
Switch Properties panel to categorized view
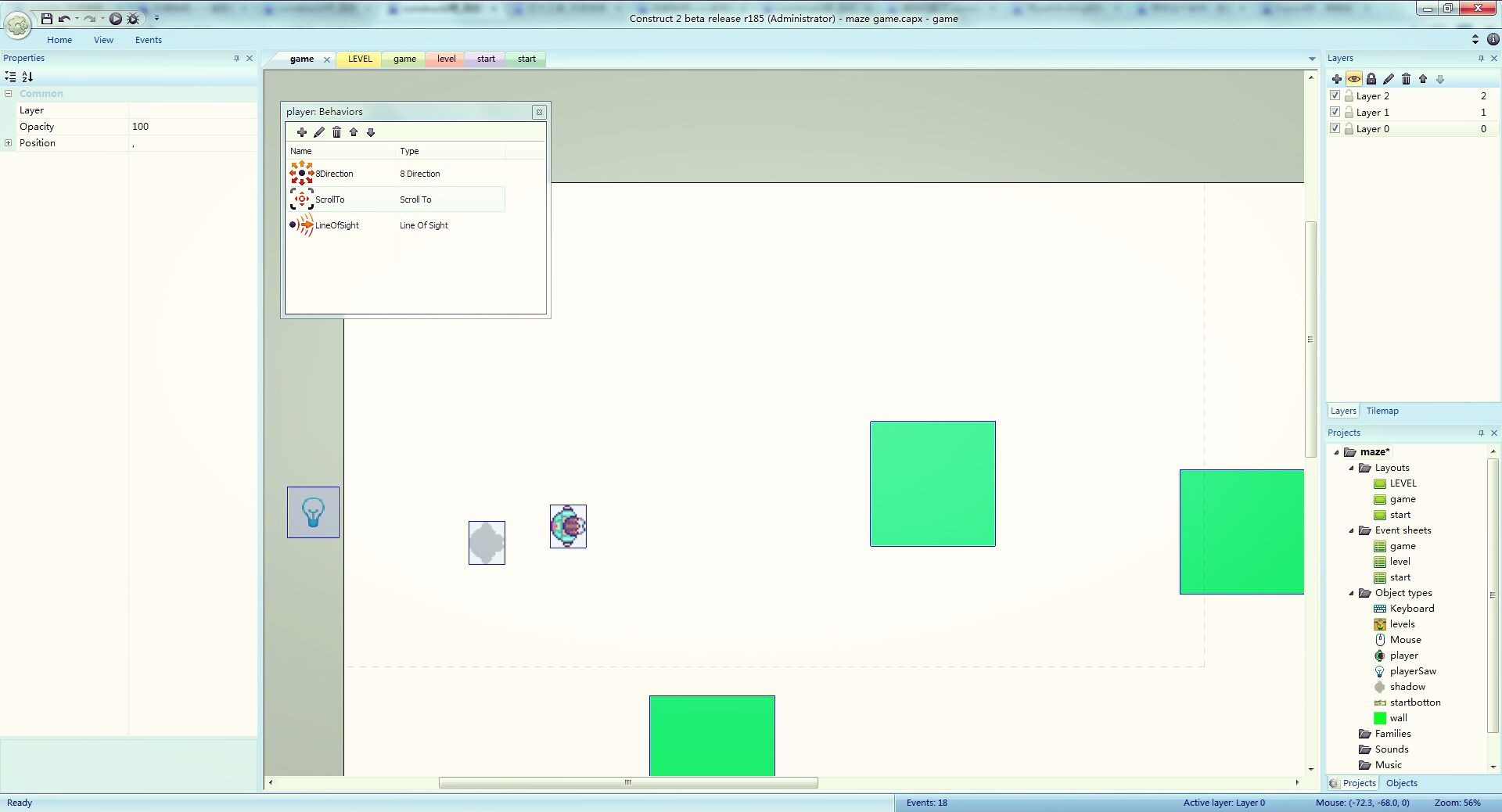tap(10, 77)
